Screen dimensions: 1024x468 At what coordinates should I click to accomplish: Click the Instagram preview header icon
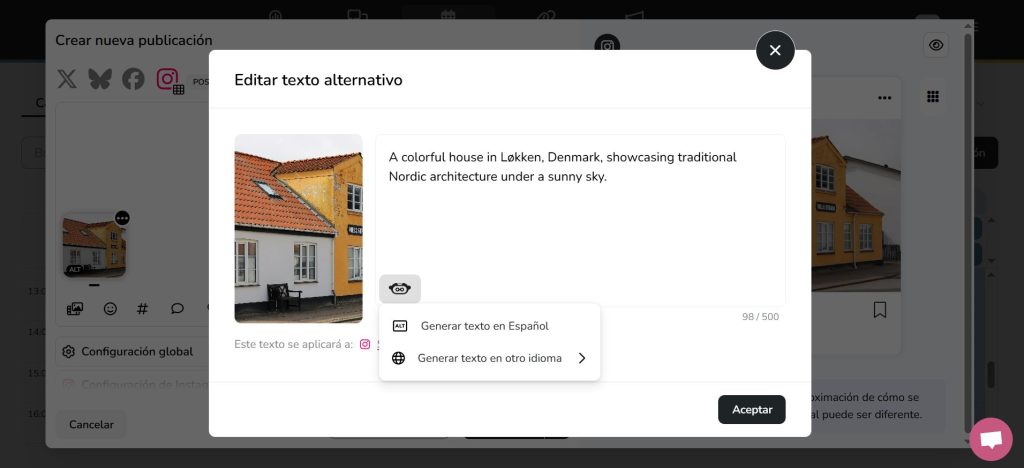tap(607, 46)
